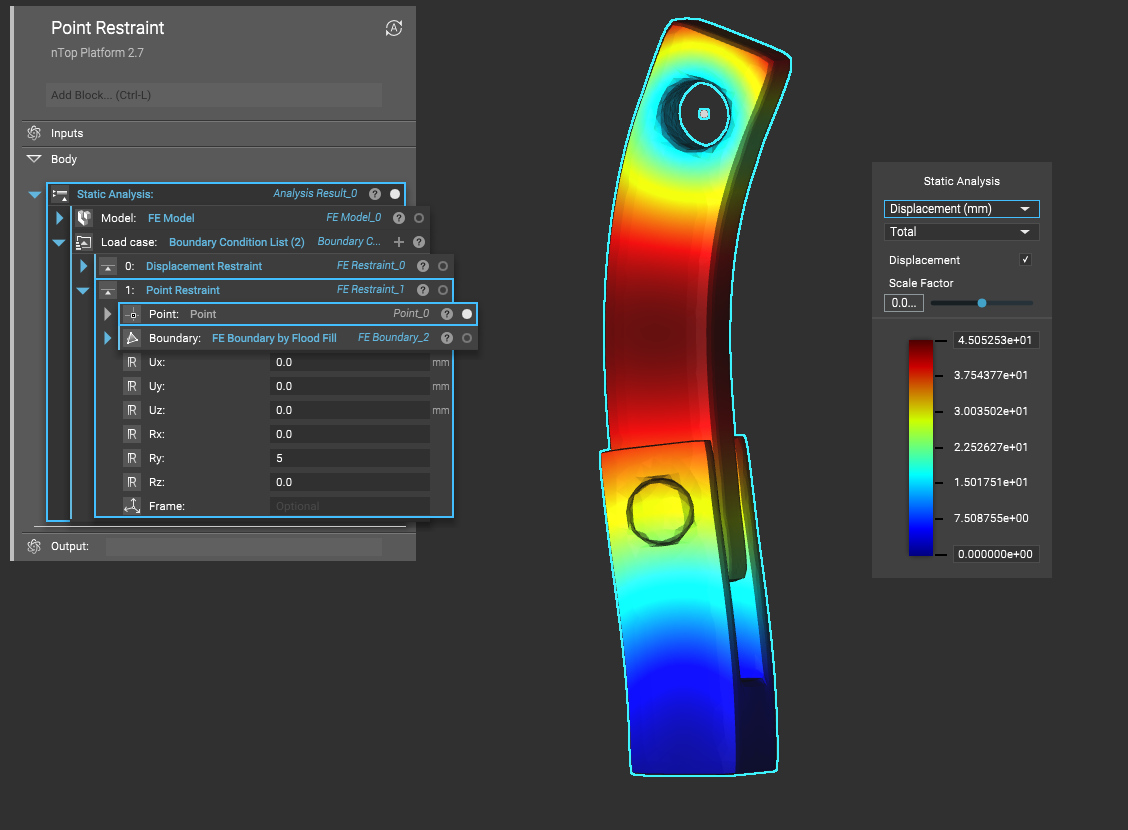Click legend maximum value 4.505253e+01
1128x830 pixels.
pyautogui.click(x=996, y=340)
